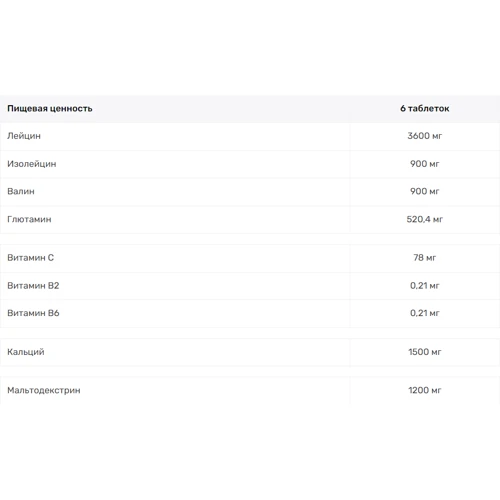Click the Изолейцин row label
The height and width of the screenshot is (500, 500).
pyautogui.click(x=32, y=164)
